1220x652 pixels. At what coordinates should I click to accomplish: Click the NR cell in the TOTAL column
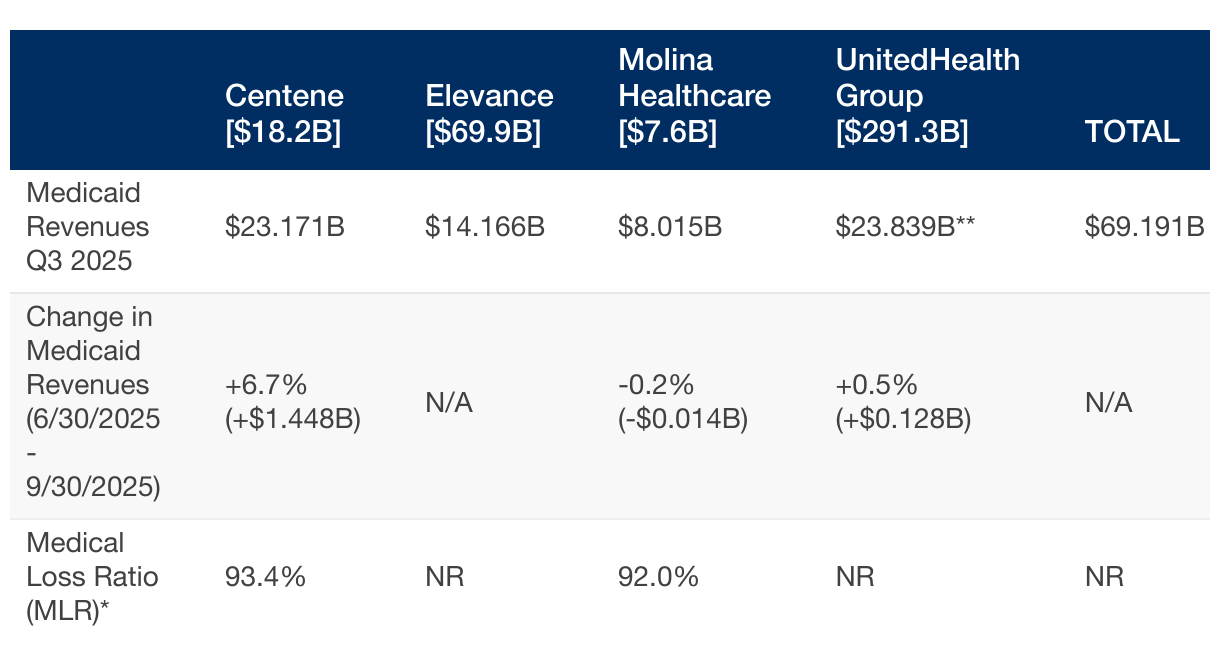click(x=1104, y=577)
